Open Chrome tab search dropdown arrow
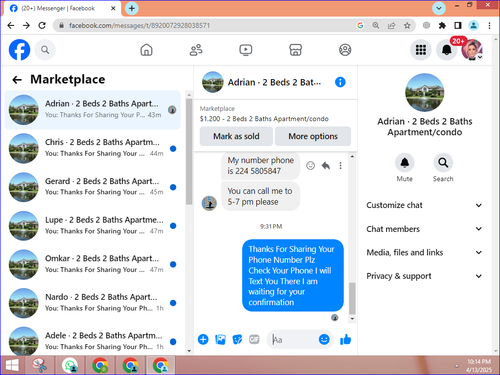 click(439, 8)
